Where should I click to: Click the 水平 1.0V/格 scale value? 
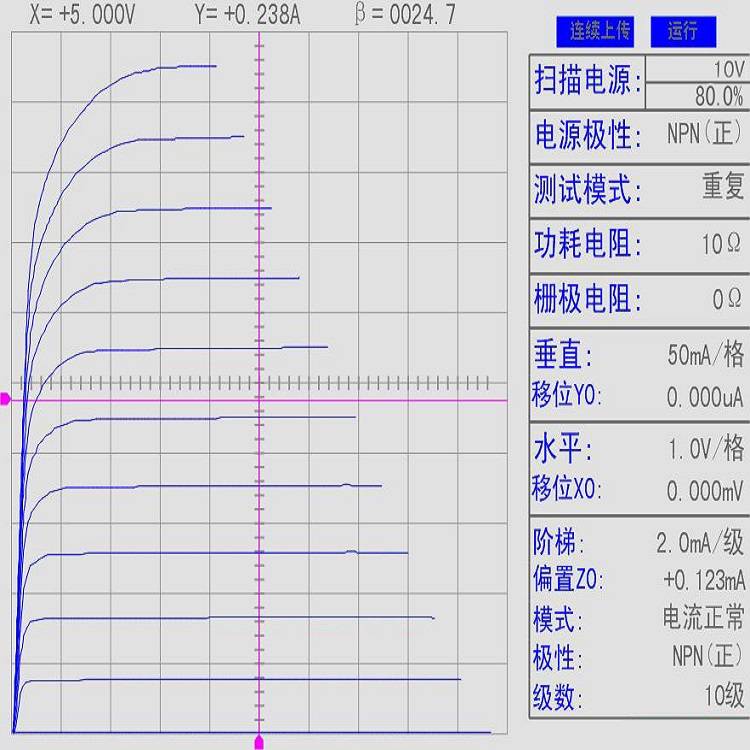pyautogui.click(x=705, y=448)
